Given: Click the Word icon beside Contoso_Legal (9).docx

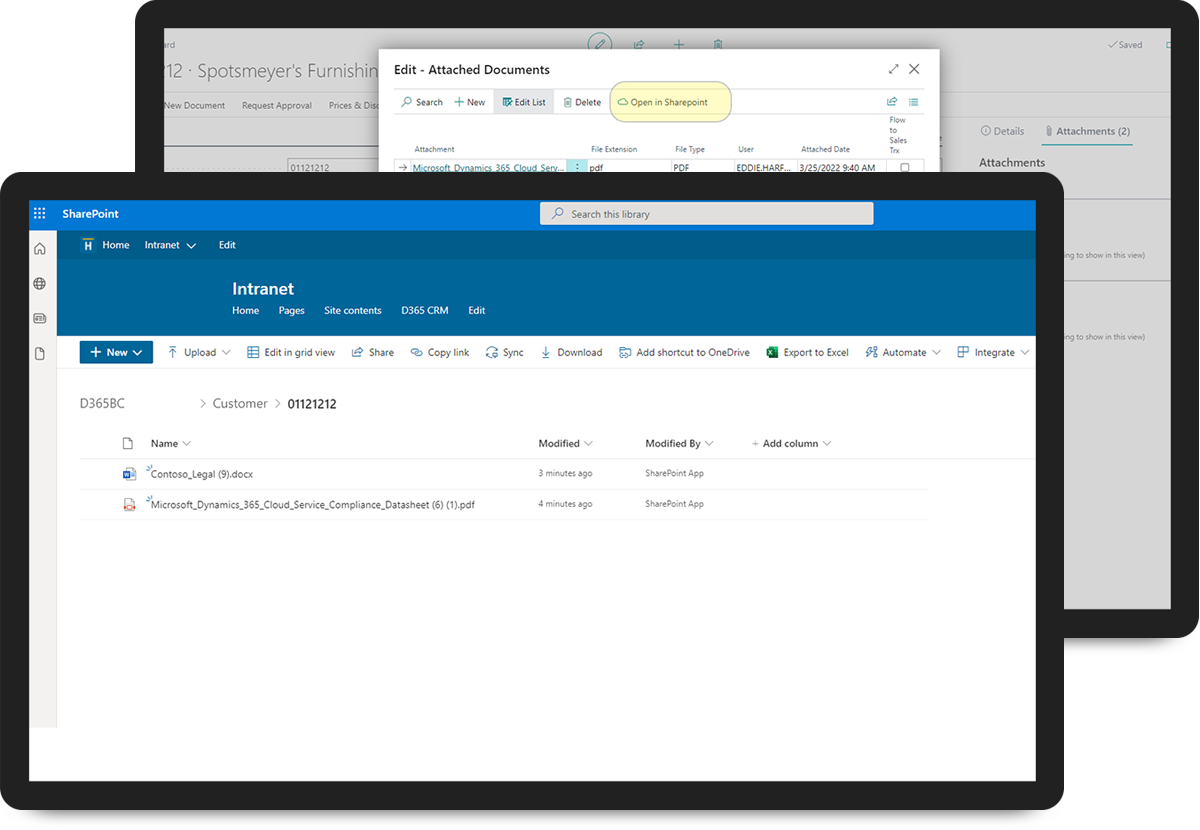Looking at the screenshot, I should [129, 473].
